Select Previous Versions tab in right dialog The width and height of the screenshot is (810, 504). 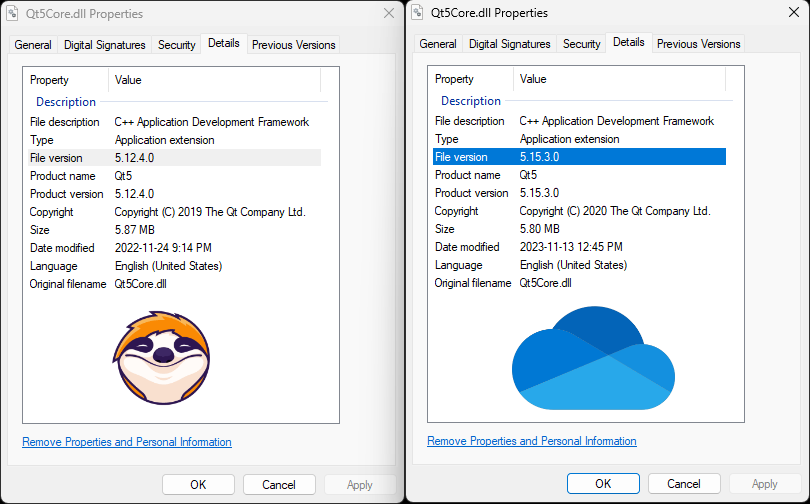[698, 44]
